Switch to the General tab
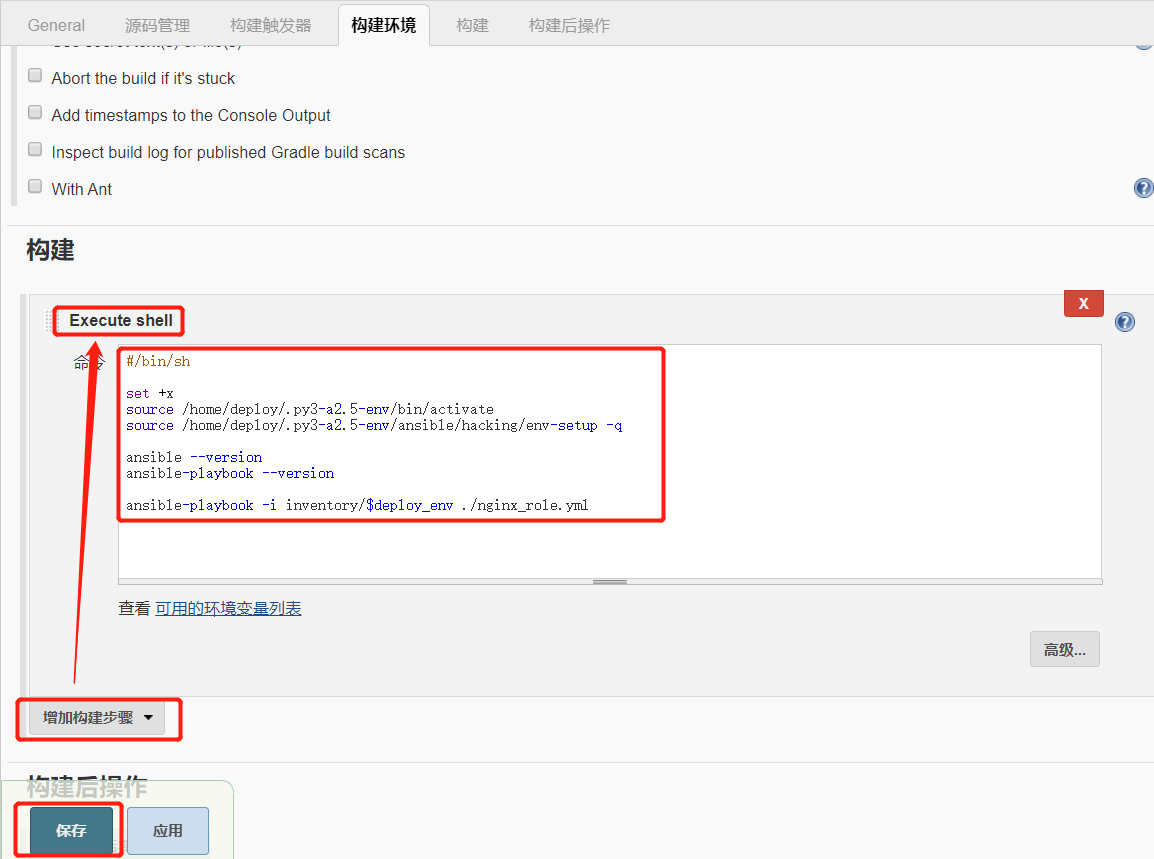The height and width of the screenshot is (859, 1154). click(x=56, y=25)
